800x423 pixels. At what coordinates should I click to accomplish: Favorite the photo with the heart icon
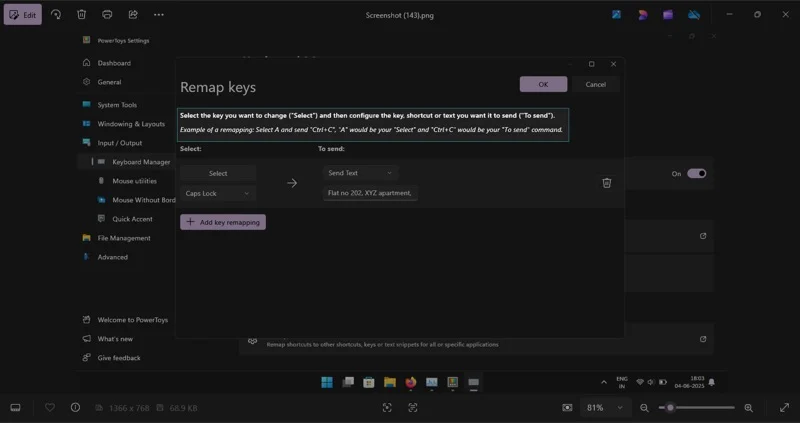point(50,408)
